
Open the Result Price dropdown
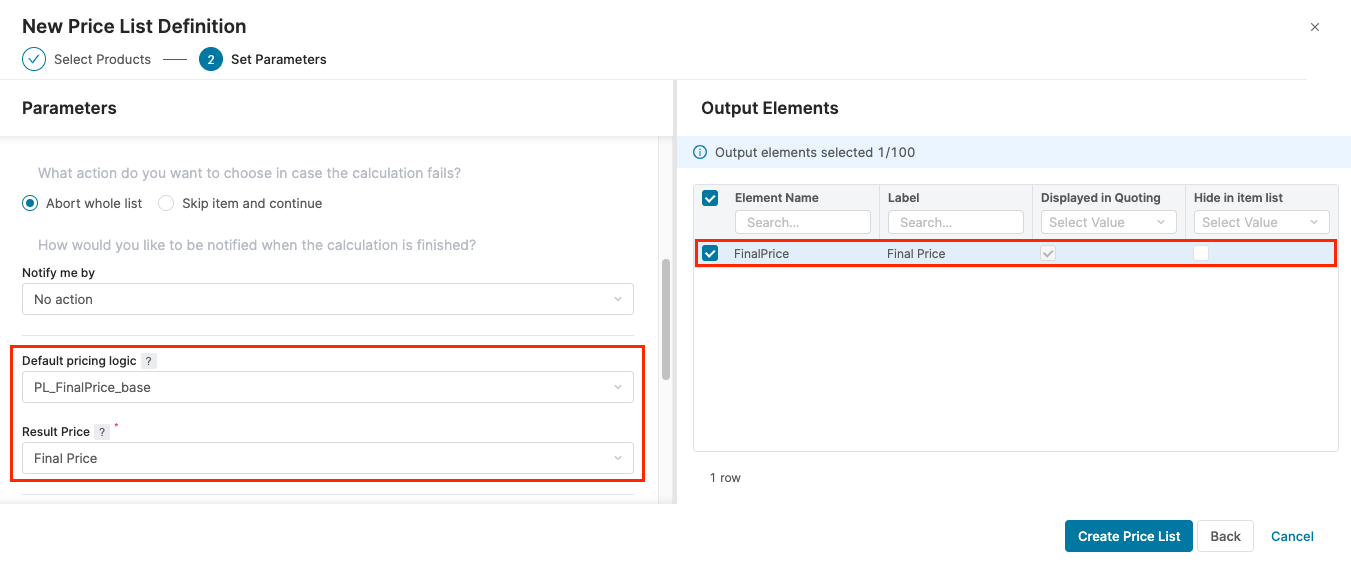(327, 458)
